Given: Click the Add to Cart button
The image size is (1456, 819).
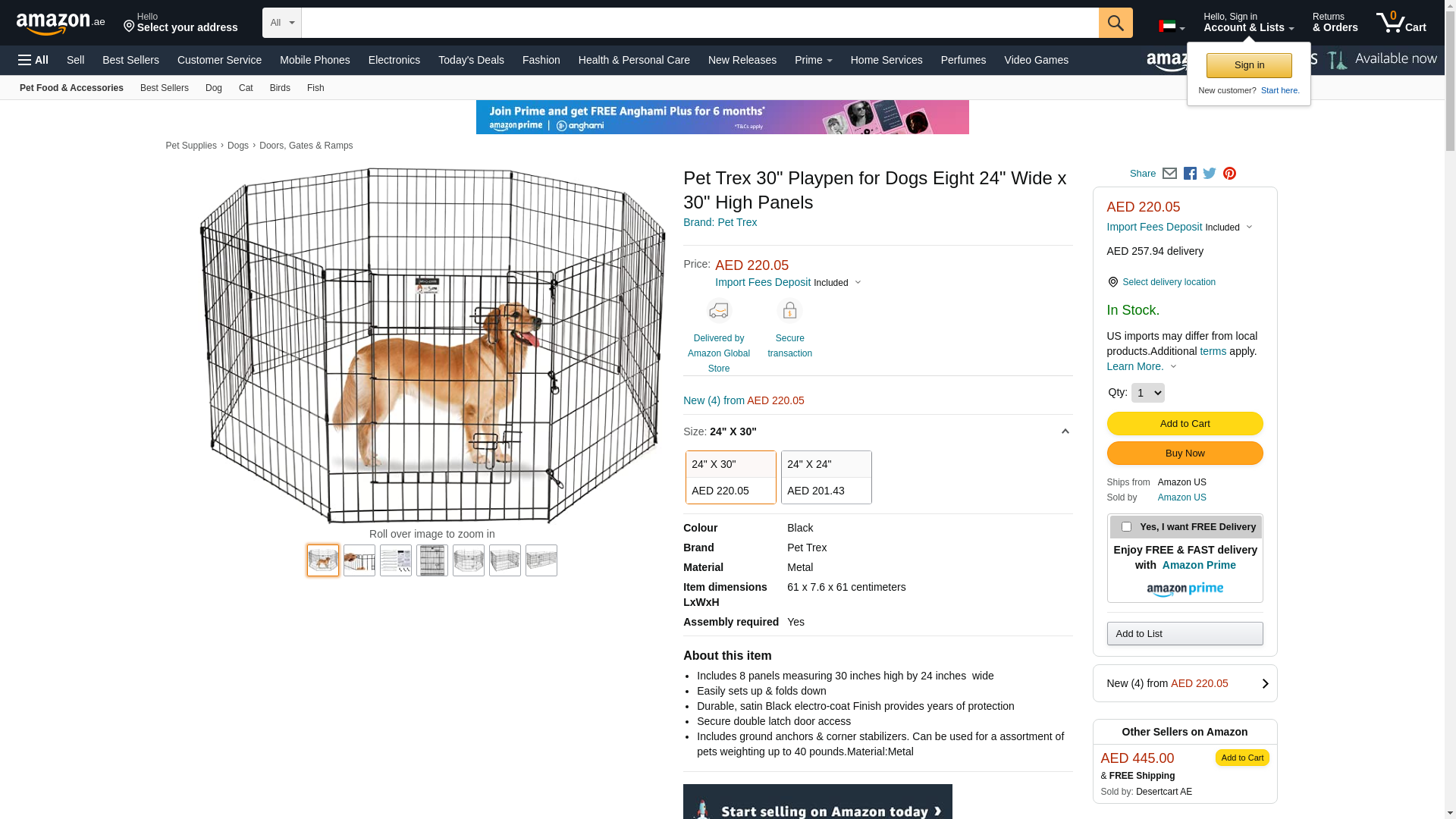Looking at the screenshot, I should click(1185, 423).
